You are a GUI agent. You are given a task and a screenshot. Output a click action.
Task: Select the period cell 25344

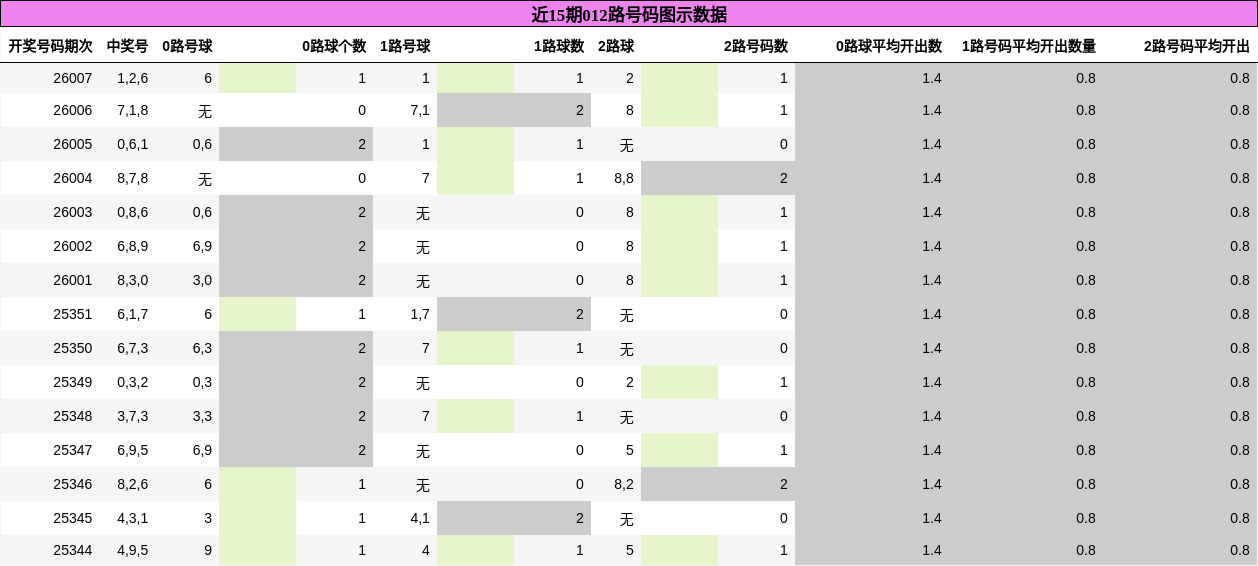tap(72, 550)
